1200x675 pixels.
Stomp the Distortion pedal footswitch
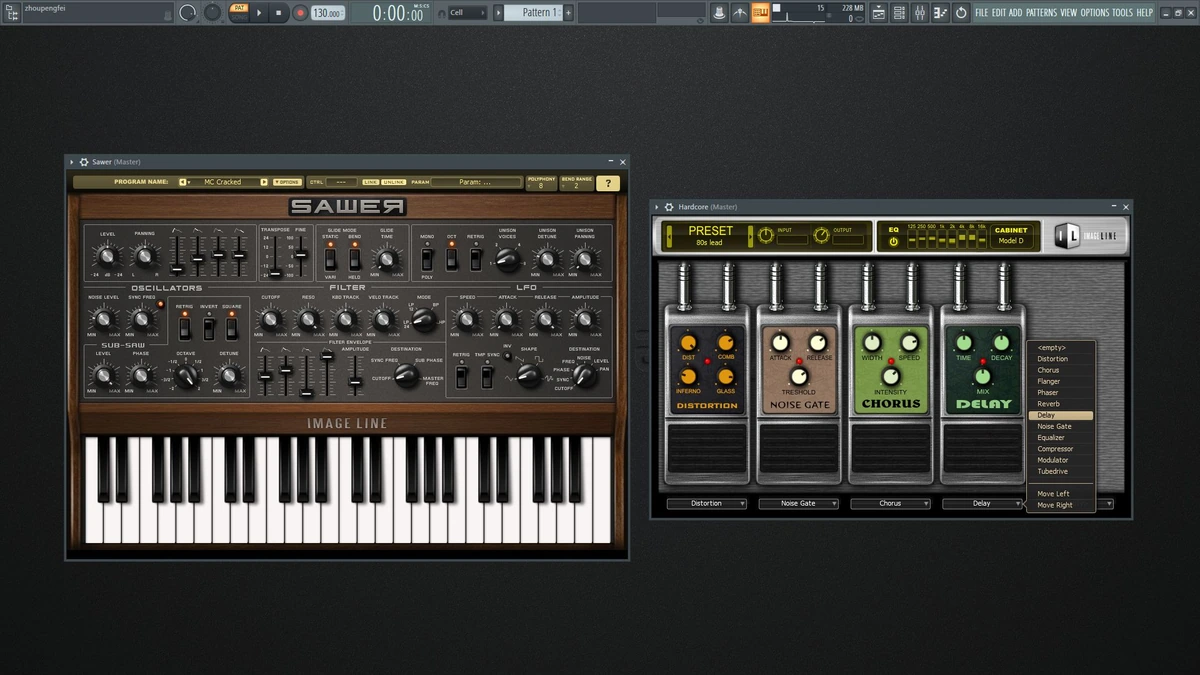click(707, 448)
